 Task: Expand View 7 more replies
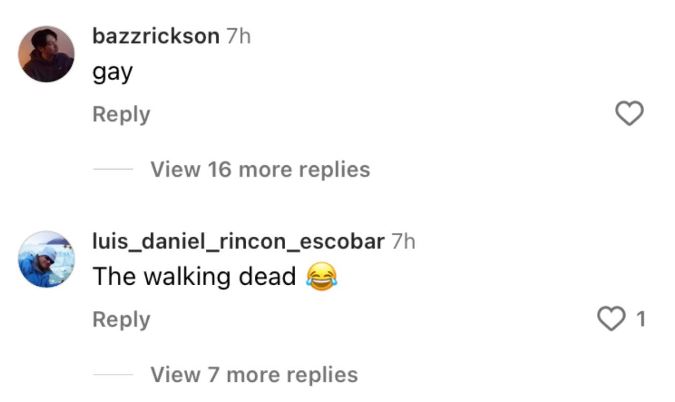coord(254,374)
